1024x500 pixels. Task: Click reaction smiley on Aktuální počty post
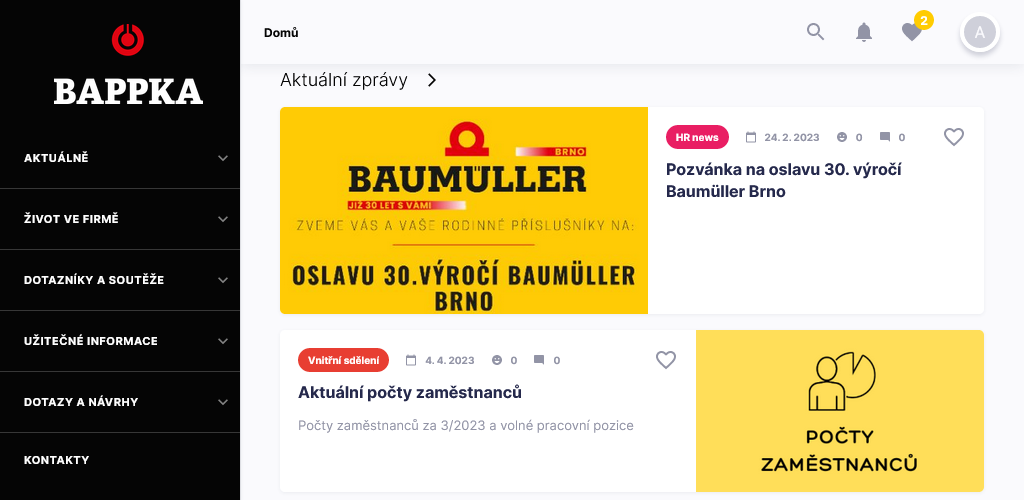click(497, 360)
